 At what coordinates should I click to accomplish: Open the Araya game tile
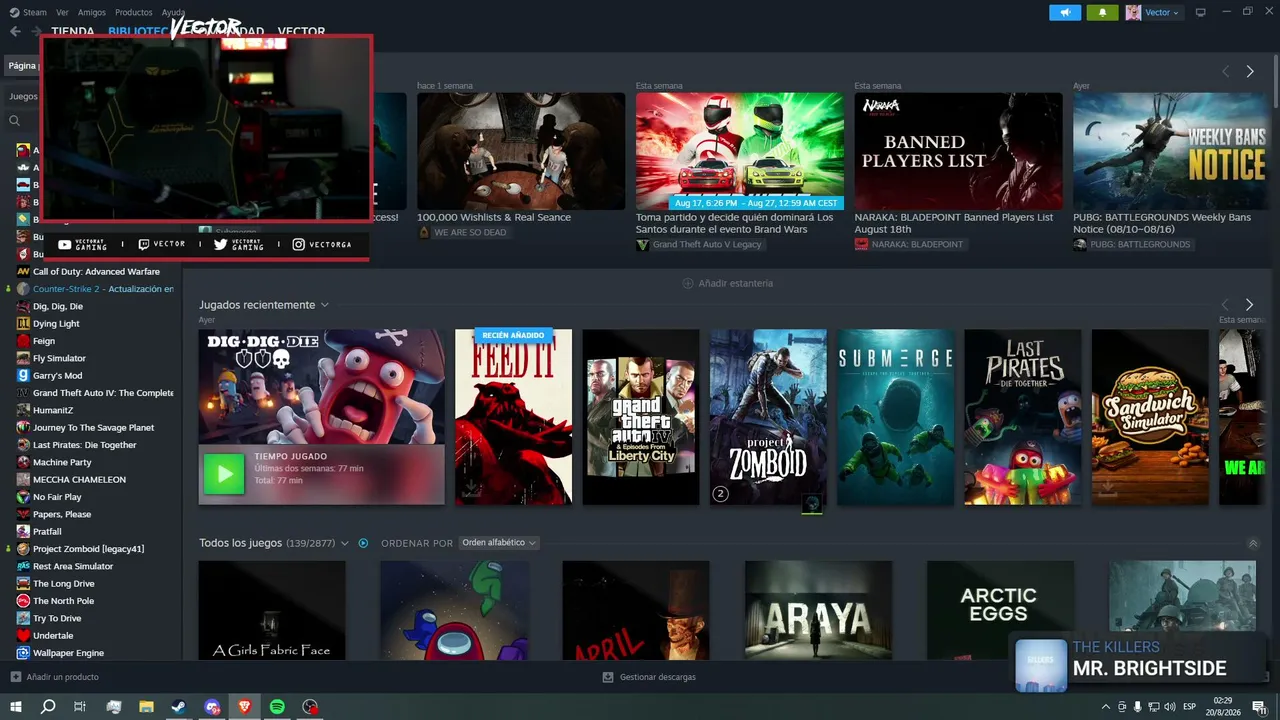point(818,610)
